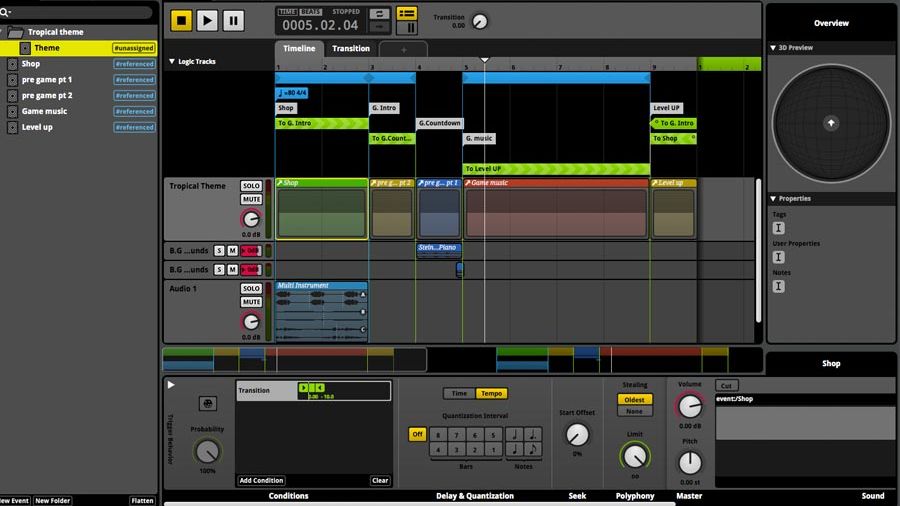Image resolution: width=900 pixels, height=506 pixels.
Task: Open the Timeline tab
Action: pyautogui.click(x=299, y=49)
